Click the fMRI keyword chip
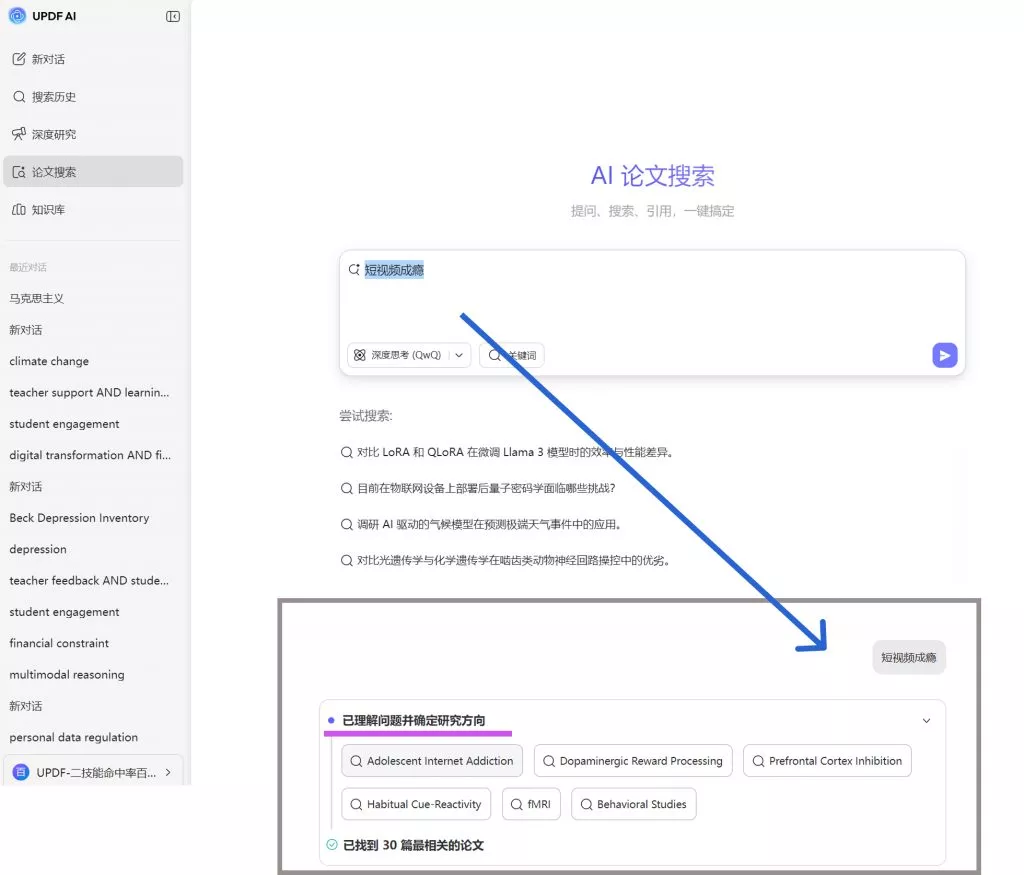Image resolution: width=1024 pixels, height=875 pixels. click(x=531, y=804)
